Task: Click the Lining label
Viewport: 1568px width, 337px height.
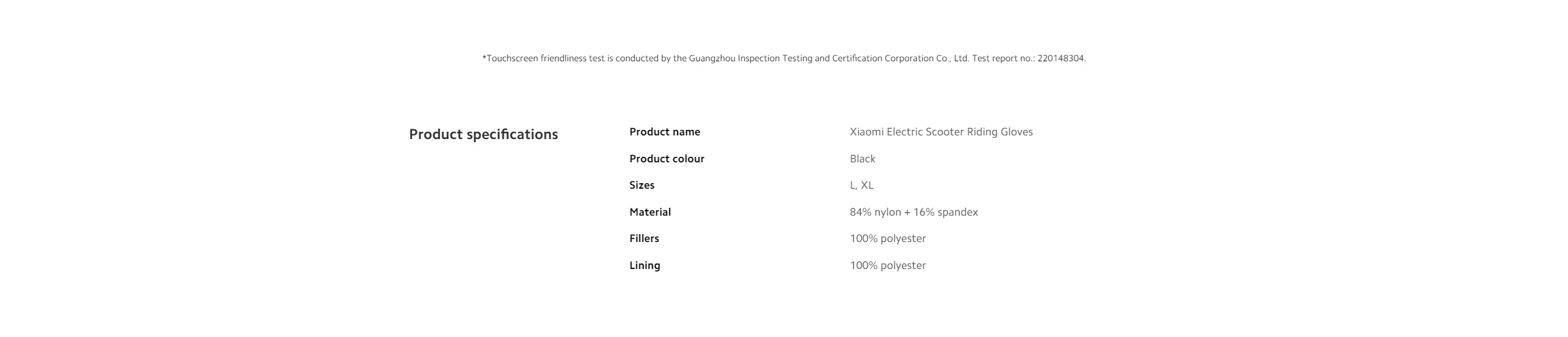Action: point(644,266)
